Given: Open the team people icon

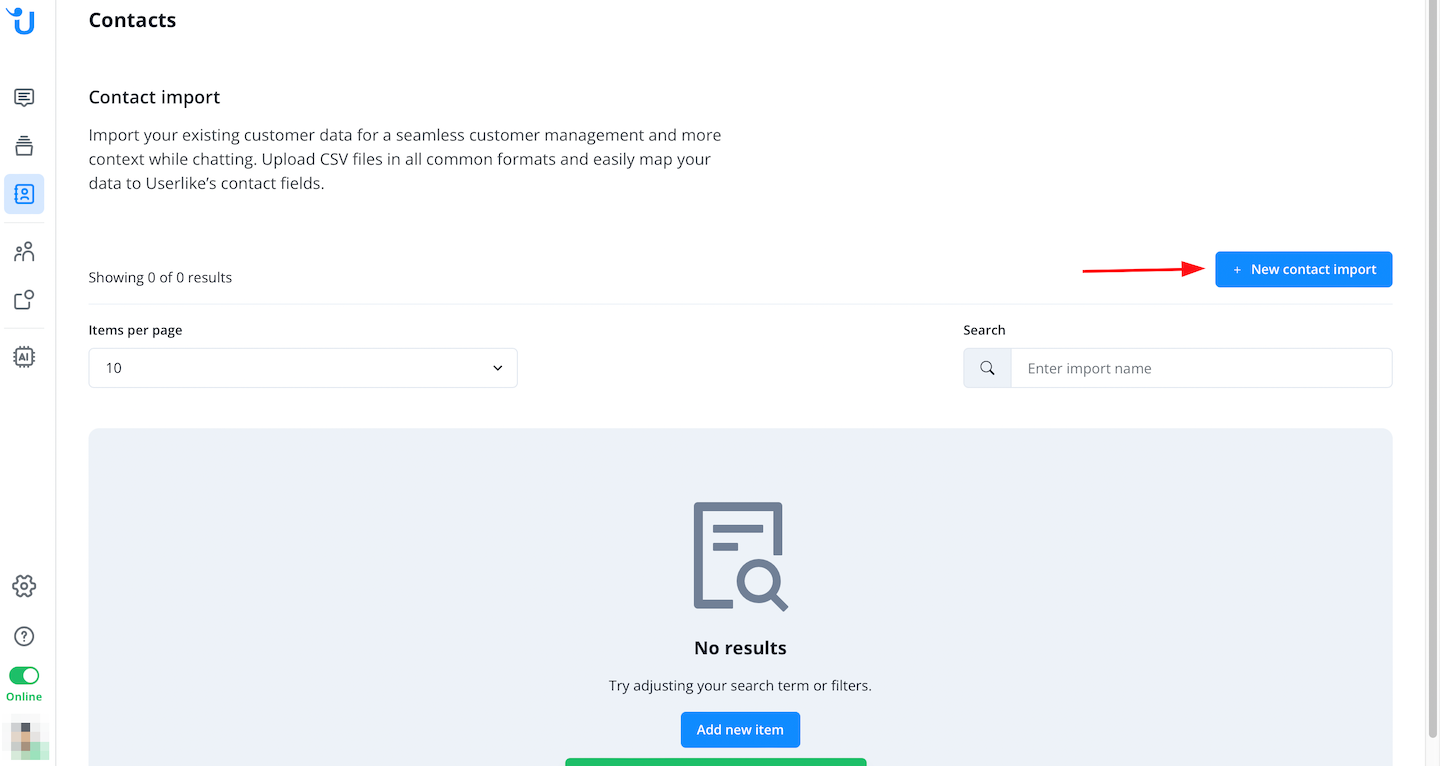Looking at the screenshot, I should (24, 252).
